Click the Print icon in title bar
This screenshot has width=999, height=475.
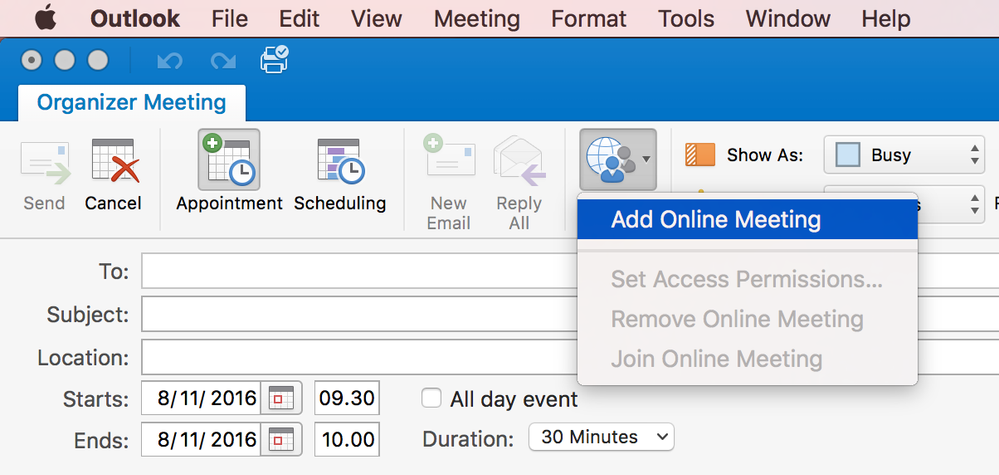pos(275,59)
